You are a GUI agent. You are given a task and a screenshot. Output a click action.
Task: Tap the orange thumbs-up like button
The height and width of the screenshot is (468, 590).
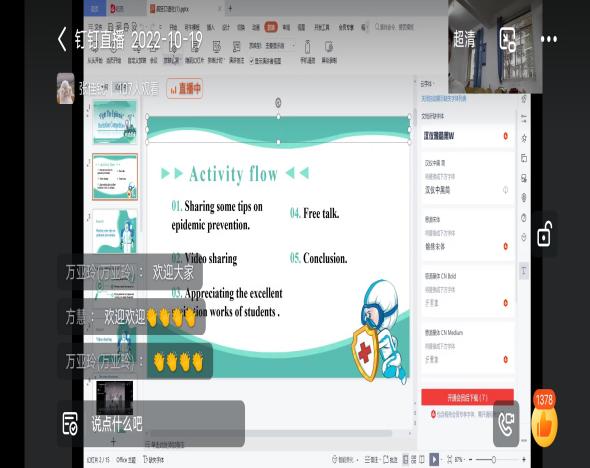tap(544, 424)
